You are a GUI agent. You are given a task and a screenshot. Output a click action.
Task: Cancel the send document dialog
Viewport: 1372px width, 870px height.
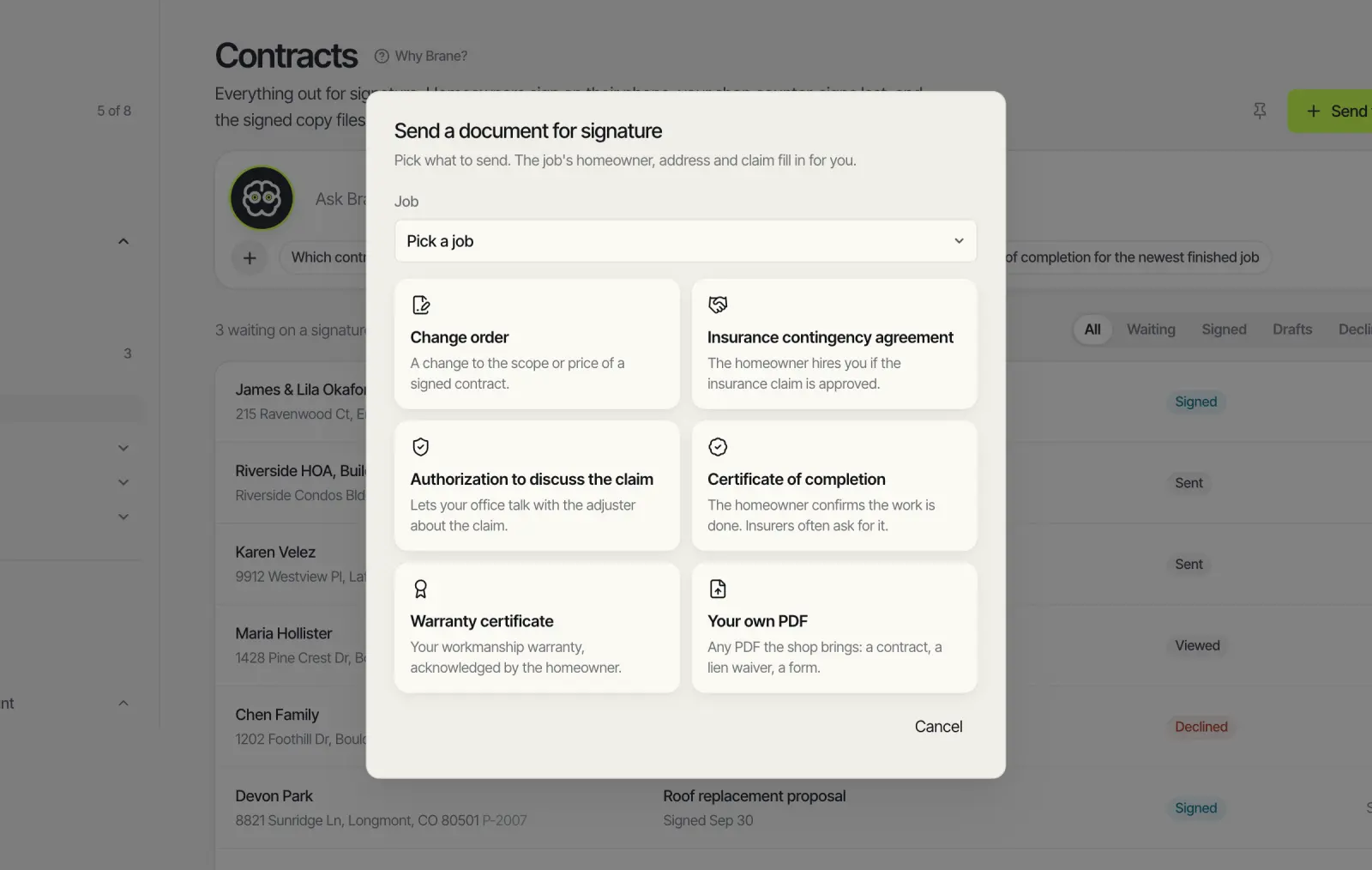(938, 727)
